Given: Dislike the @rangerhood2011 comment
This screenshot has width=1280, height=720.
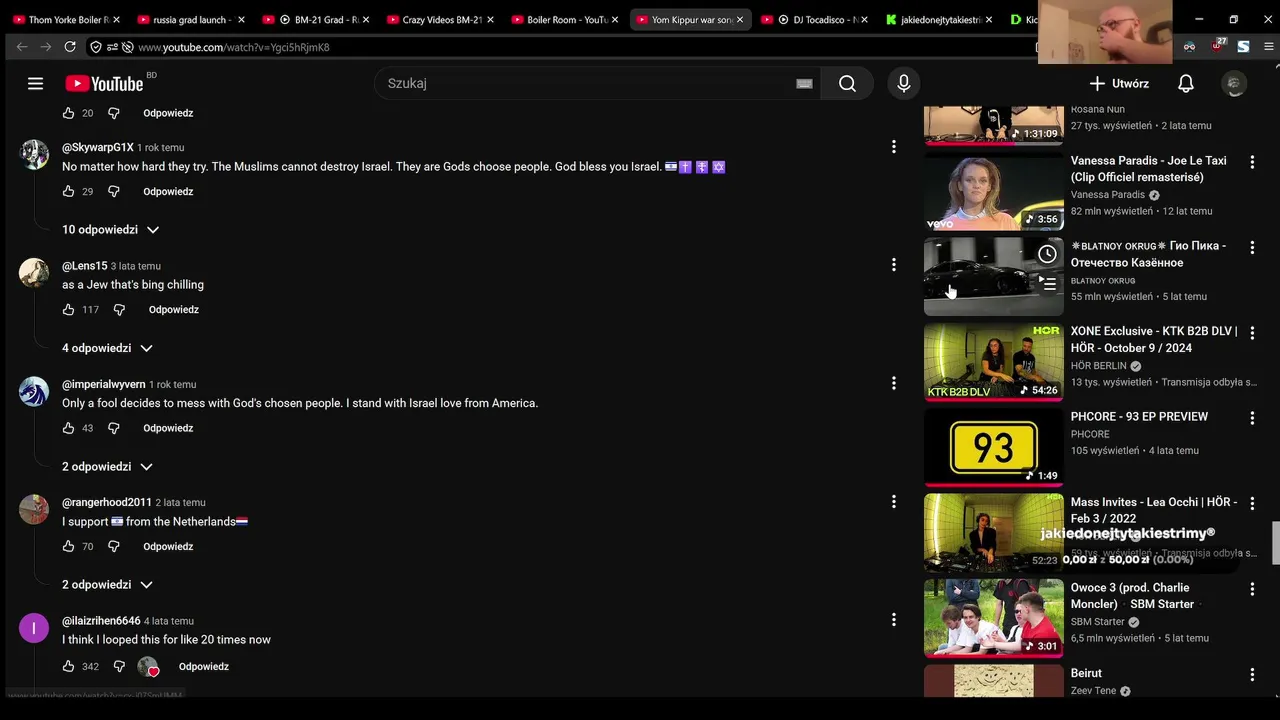Looking at the screenshot, I should pos(114,546).
